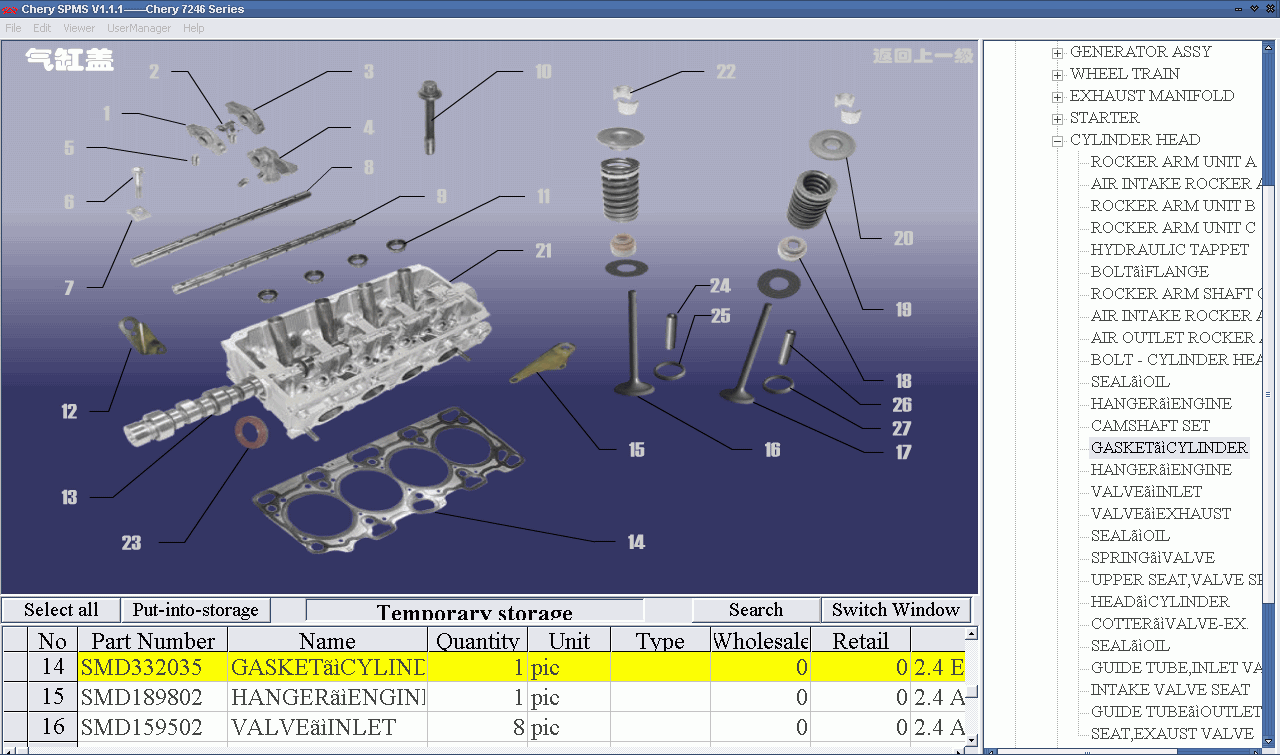Expand the GENERATOR ASSY tree node
Viewport: 1280px width, 755px height.
click(1057, 52)
